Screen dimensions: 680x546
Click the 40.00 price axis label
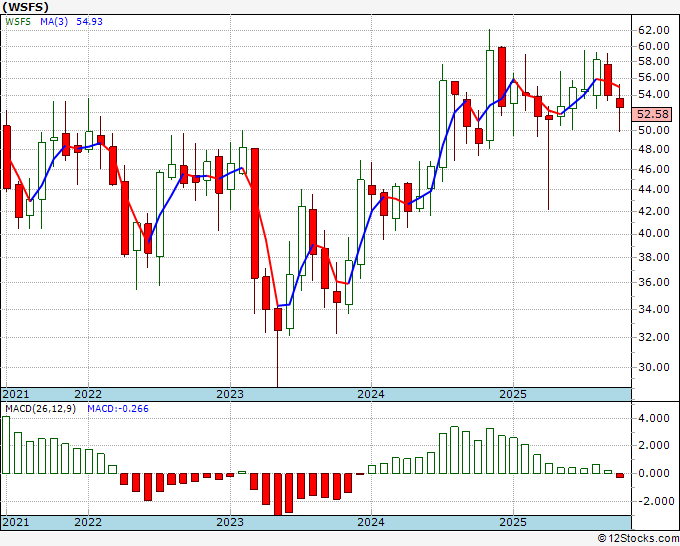654,234
